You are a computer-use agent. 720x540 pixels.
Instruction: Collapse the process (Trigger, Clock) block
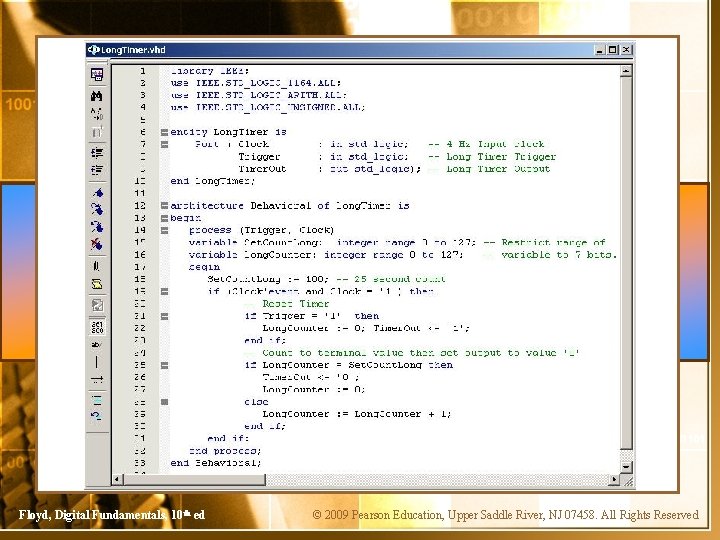coord(164,230)
